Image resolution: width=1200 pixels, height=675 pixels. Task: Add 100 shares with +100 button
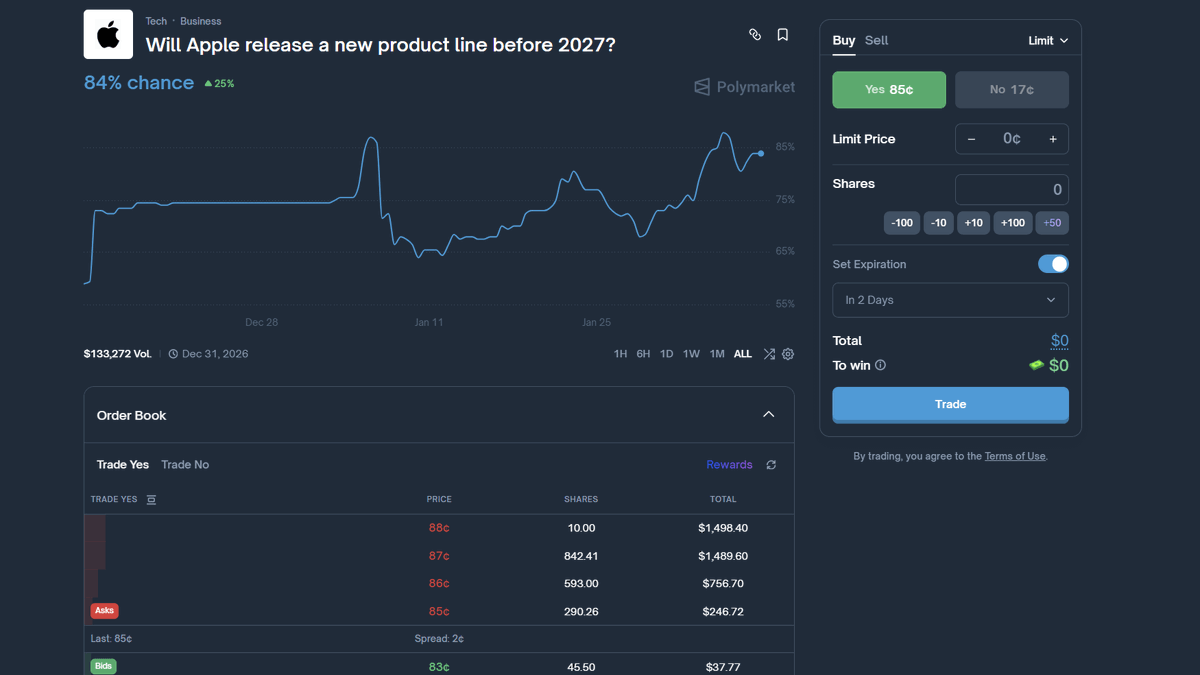point(1012,223)
